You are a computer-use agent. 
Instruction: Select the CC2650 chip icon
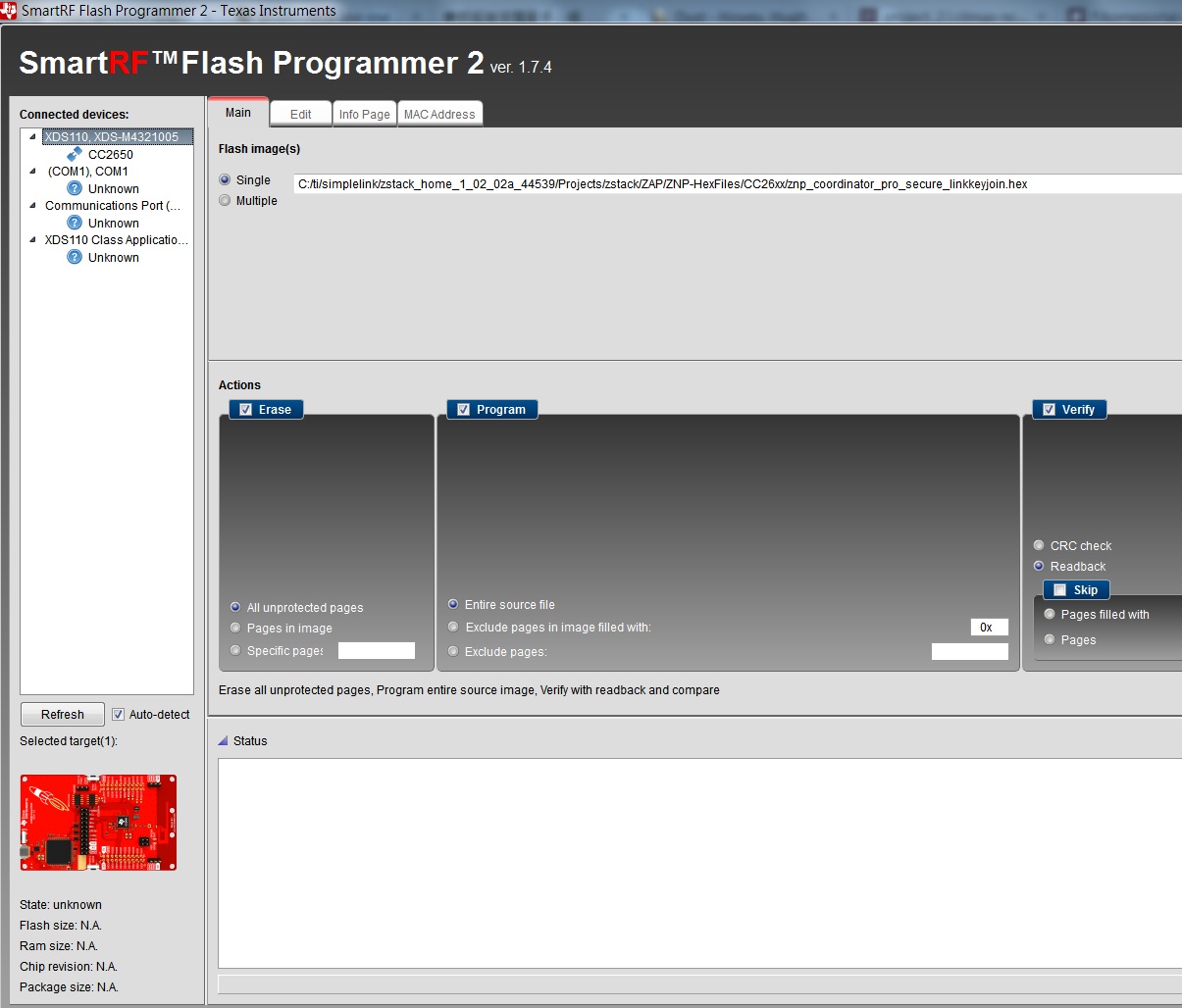coord(75,154)
